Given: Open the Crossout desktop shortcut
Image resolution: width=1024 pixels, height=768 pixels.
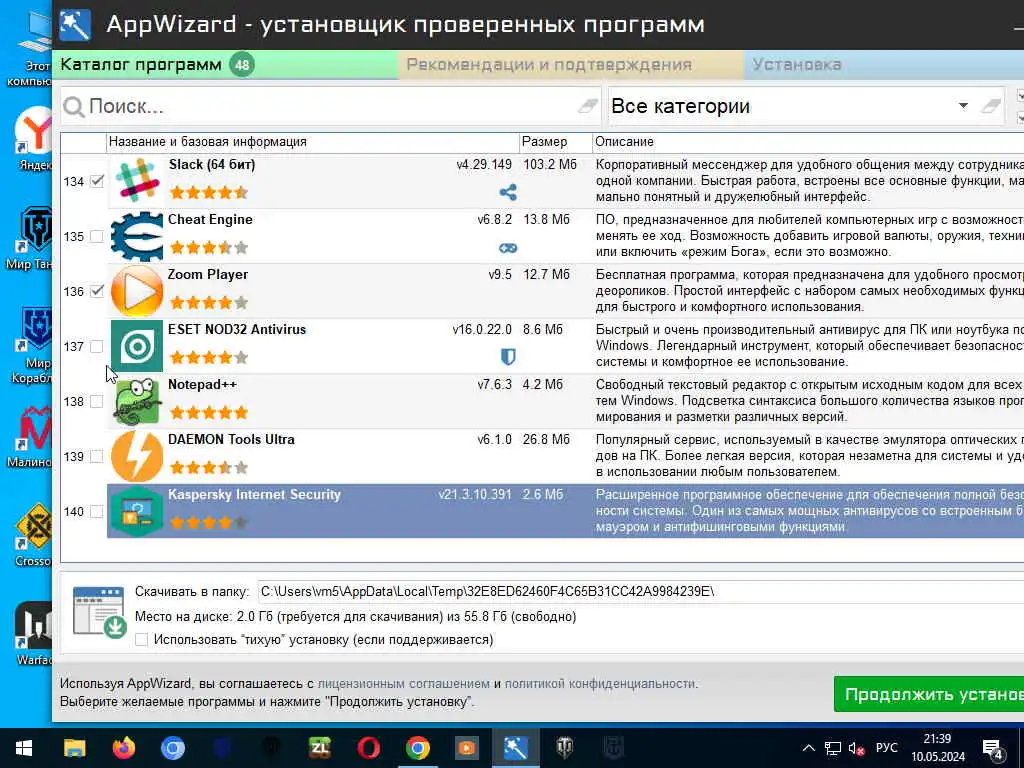Looking at the screenshot, I should pyautogui.click(x=34, y=534).
